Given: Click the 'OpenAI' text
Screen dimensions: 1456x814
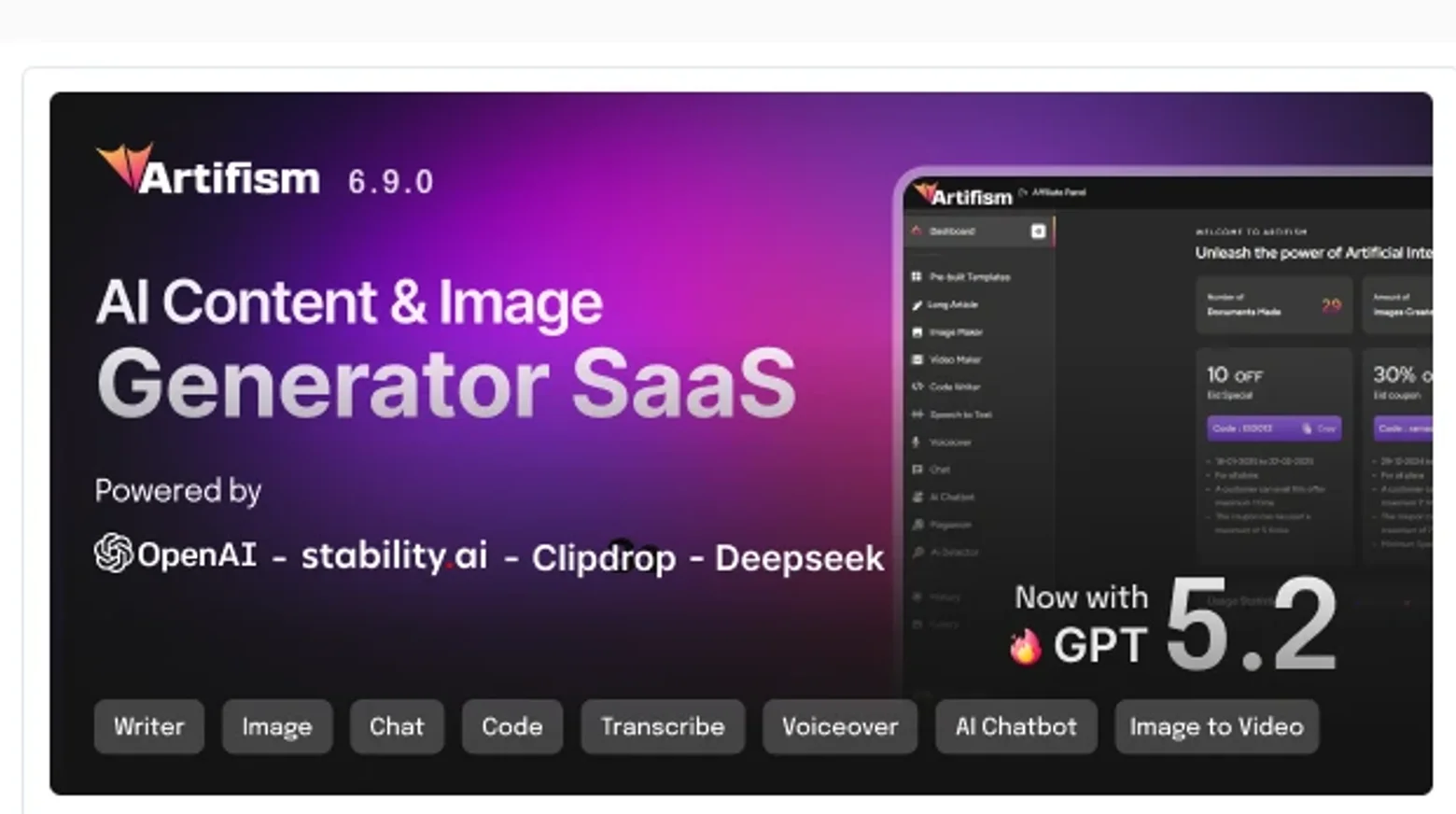Looking at the screenshot, I should pos(197,554).
